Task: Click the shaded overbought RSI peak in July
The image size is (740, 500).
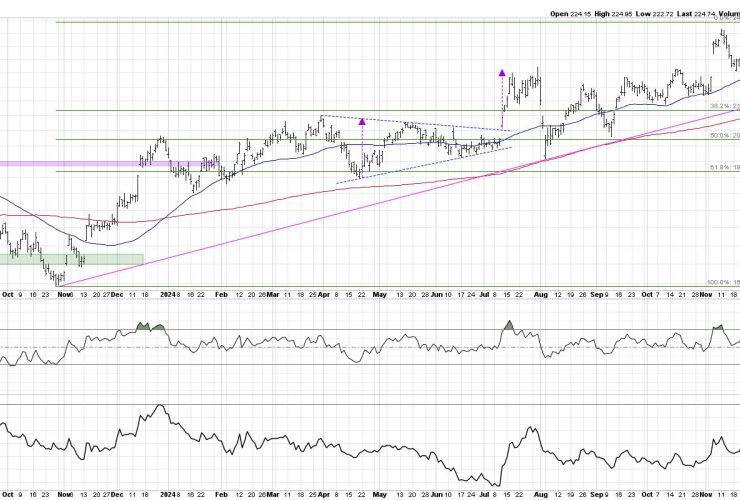Action: tap(509, 325)
